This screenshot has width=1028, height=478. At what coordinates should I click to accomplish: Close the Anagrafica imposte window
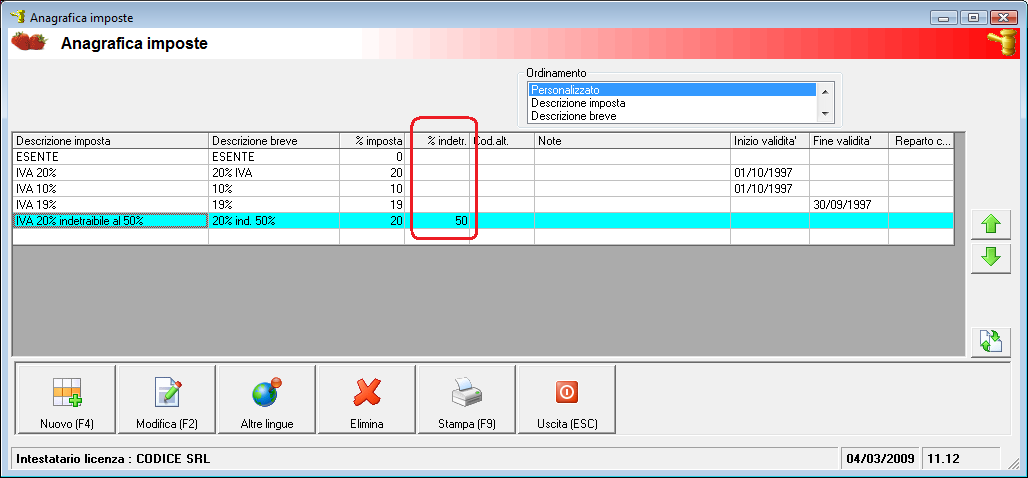coord(1003,17)
